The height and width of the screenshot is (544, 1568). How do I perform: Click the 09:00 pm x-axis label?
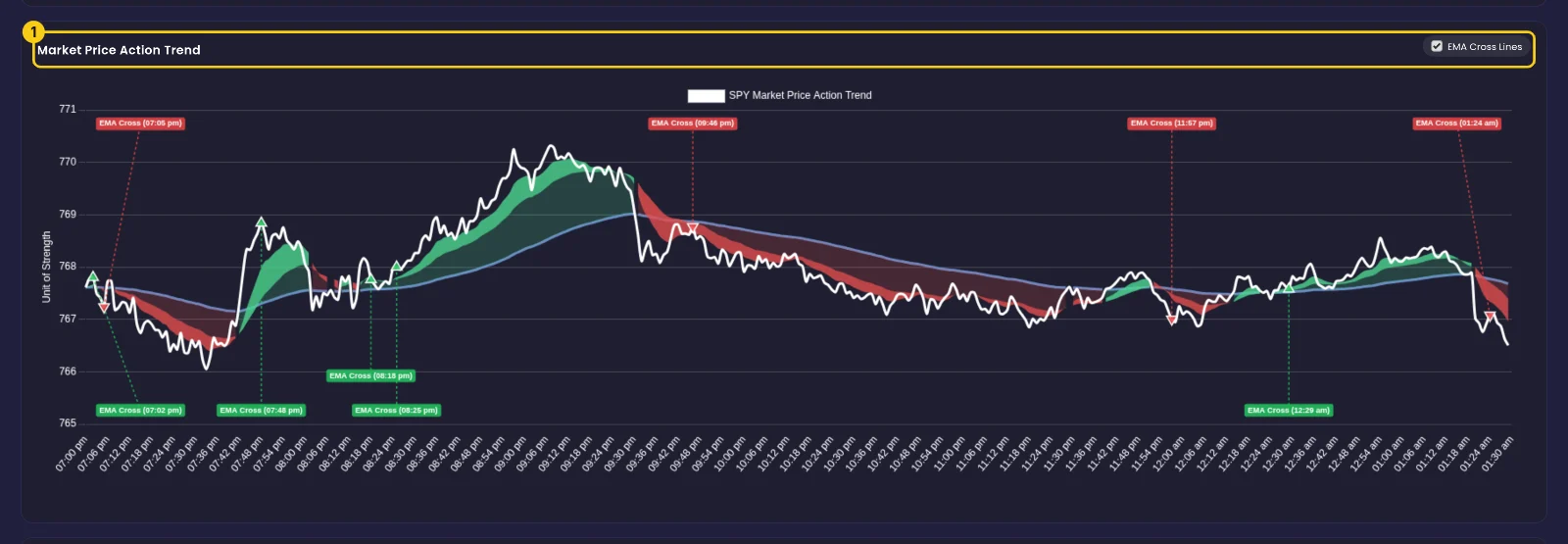coord(513,455)
